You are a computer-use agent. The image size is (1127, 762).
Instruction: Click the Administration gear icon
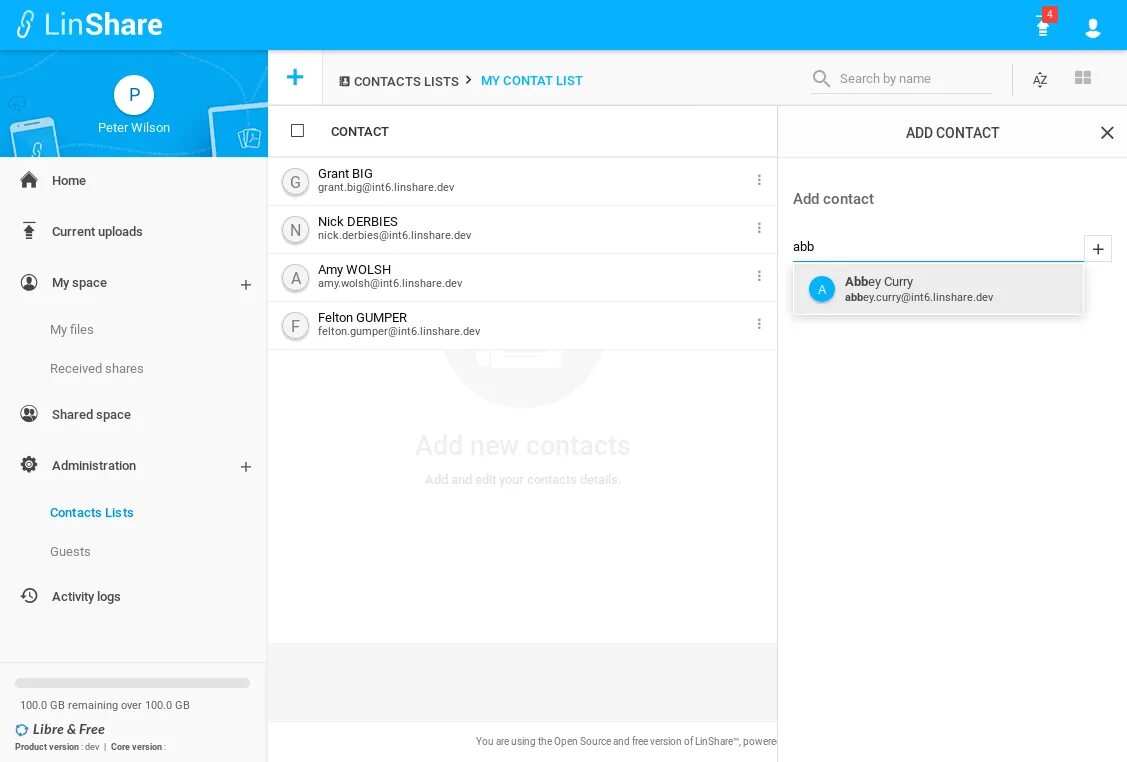click(x=29, y=464)
